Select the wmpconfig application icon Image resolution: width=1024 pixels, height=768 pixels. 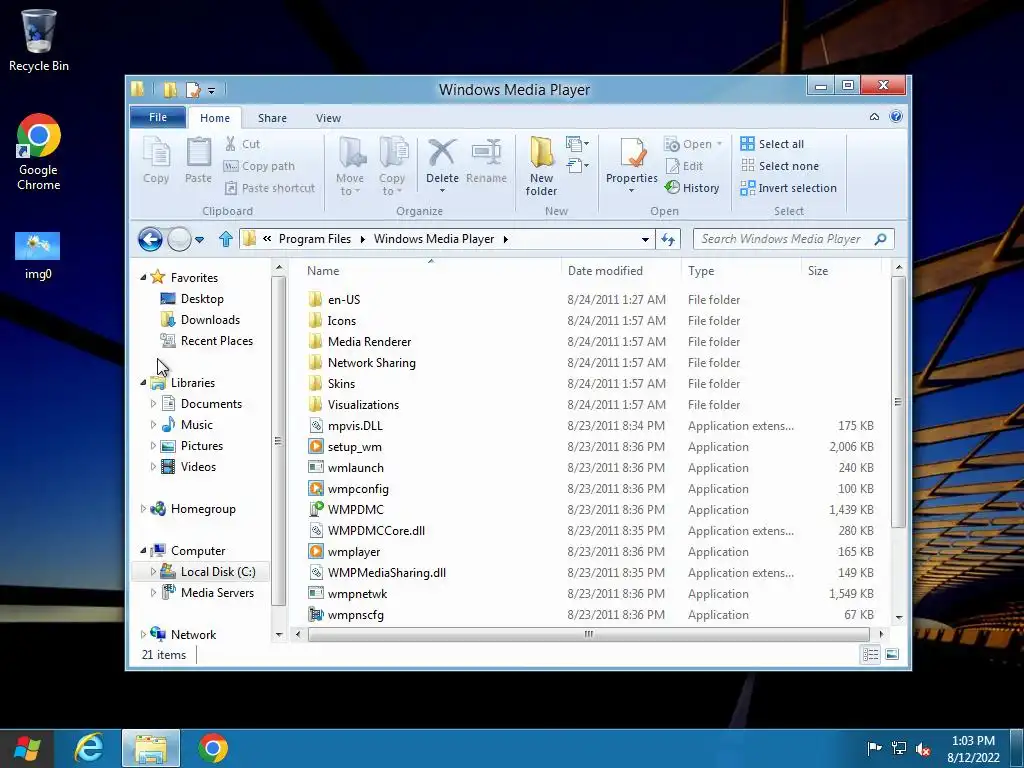click(x=316, y=488)
